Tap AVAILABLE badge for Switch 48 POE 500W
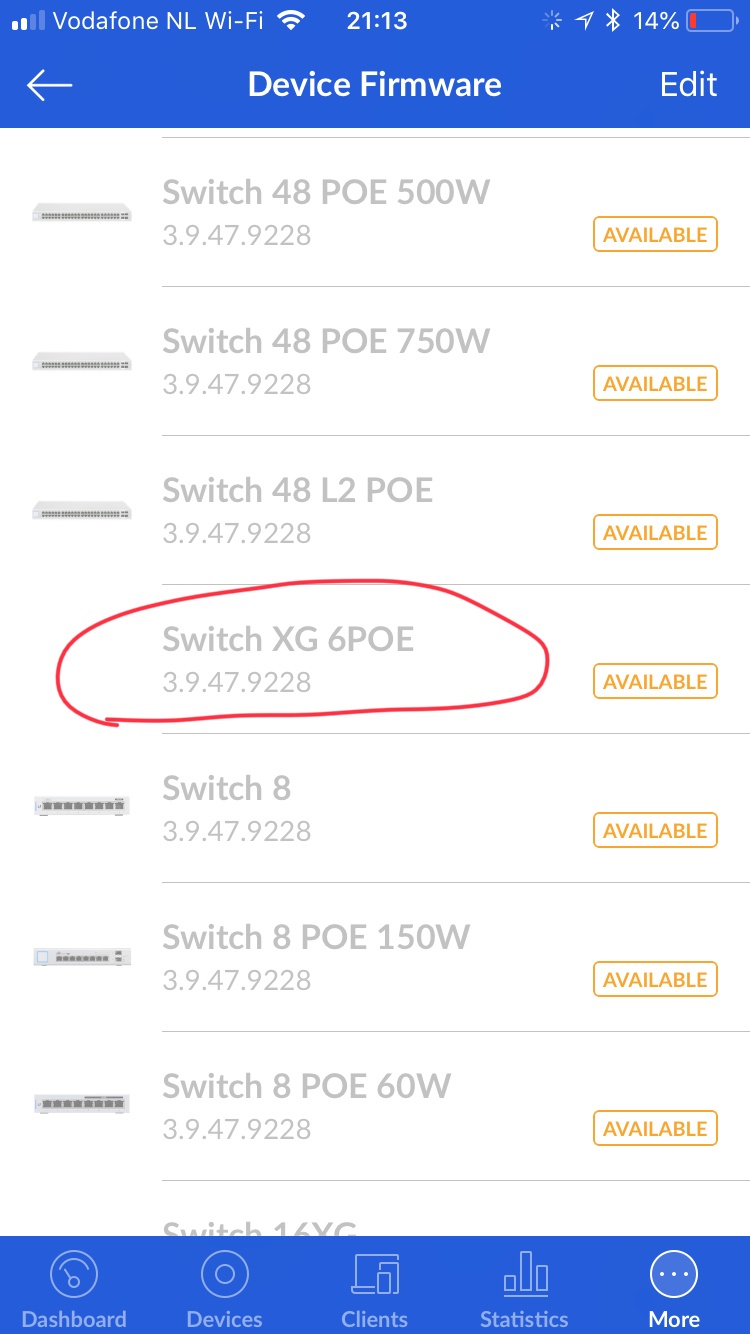 [x=655, y=235]
